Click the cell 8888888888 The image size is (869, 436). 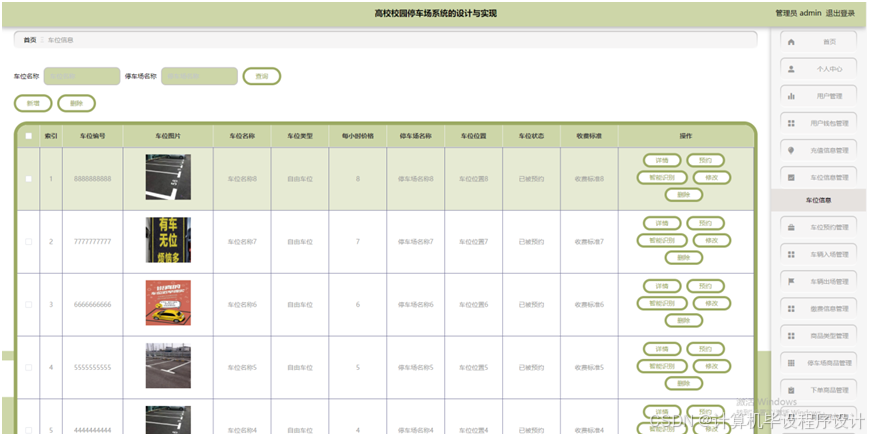click(93, 179)
